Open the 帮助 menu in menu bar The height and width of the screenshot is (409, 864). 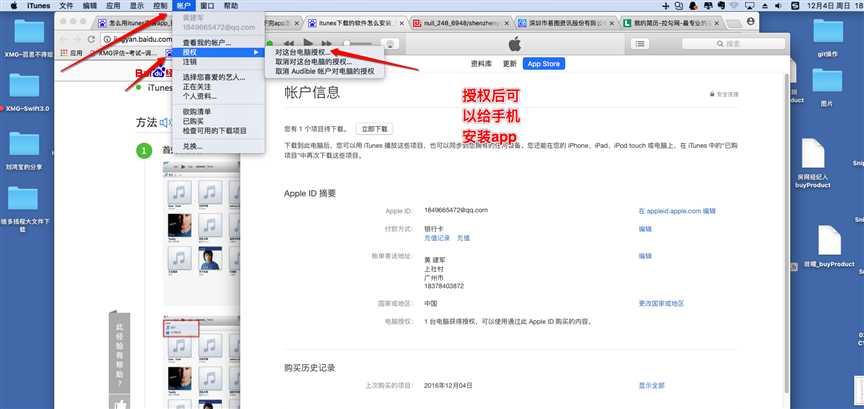tap(231, 6)
